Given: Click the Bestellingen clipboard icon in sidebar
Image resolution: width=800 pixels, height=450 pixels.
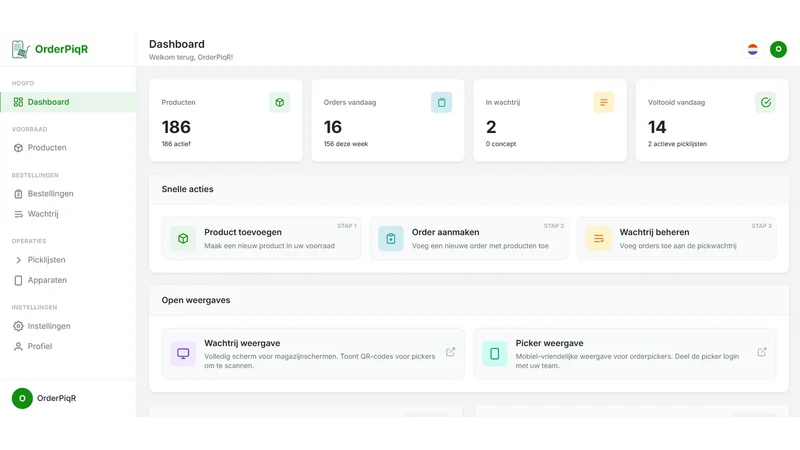Looking at the screenshot, I should pos(18,194).
